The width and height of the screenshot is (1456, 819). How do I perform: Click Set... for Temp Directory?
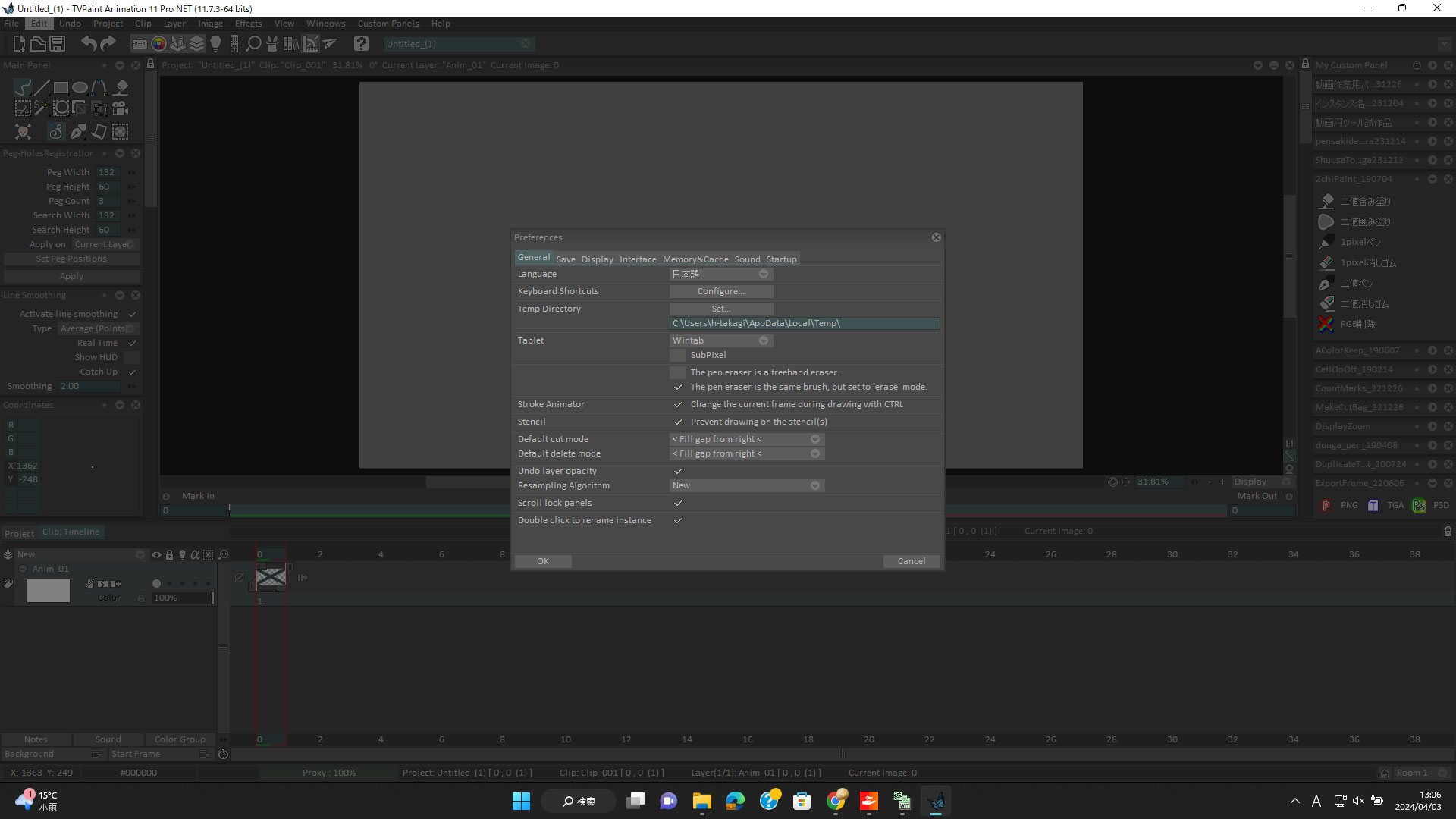[x=721, y=309]
